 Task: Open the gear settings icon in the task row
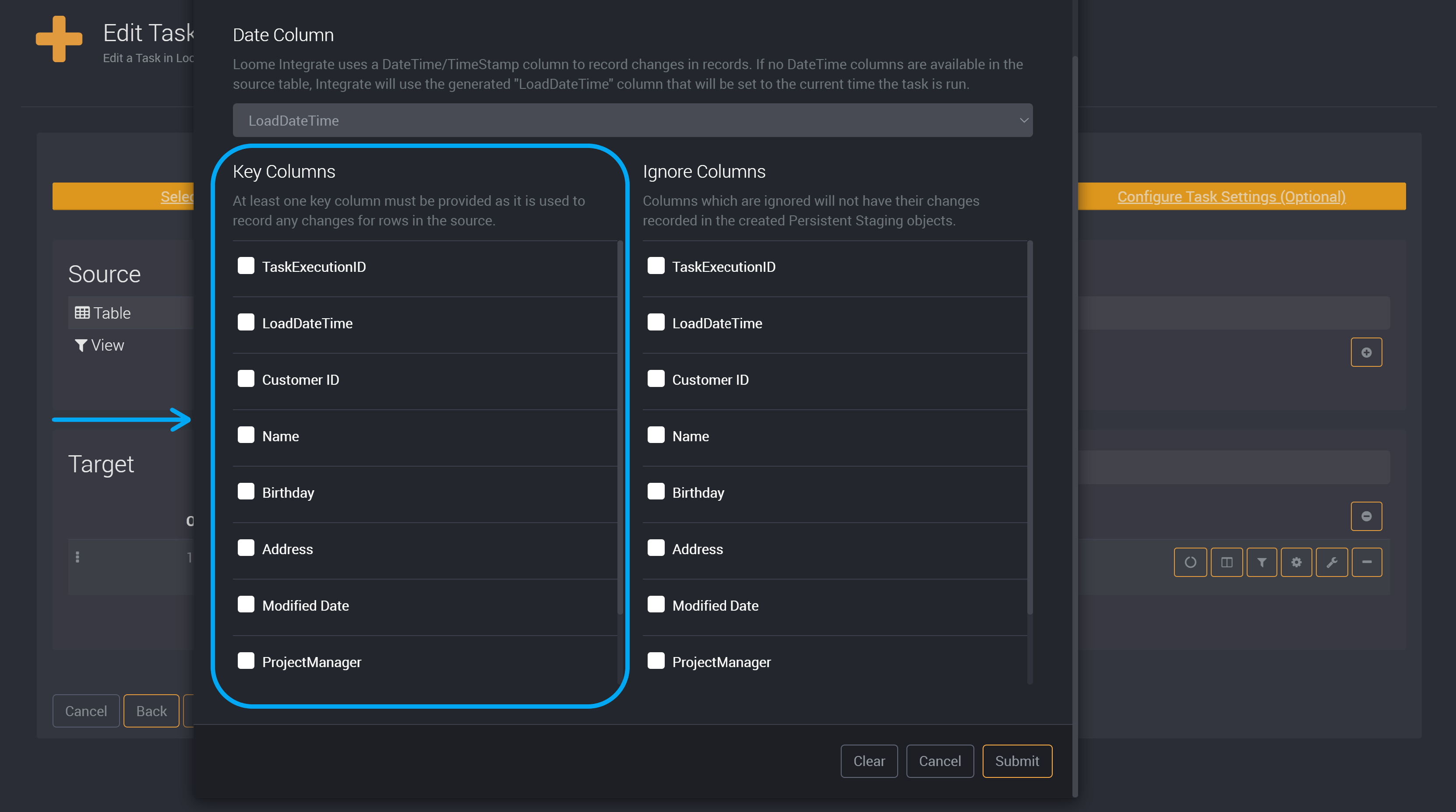(1296, 562)
